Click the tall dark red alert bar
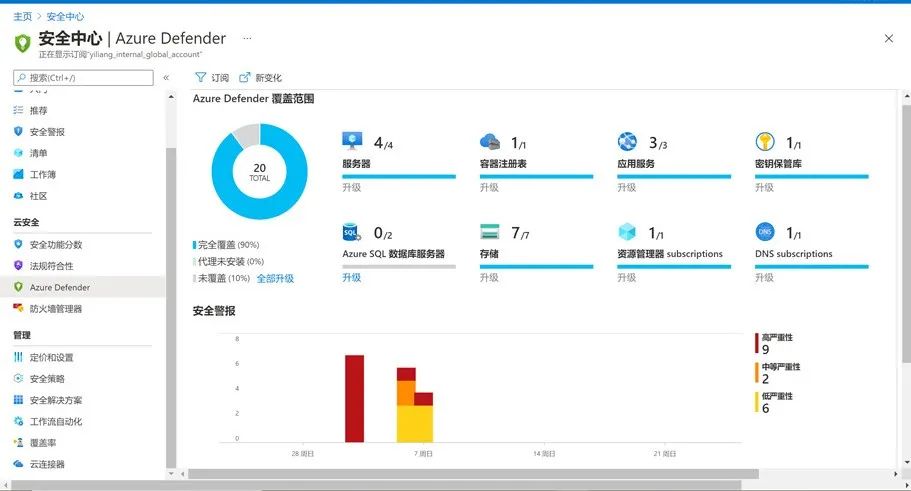The width and height of the screenshot is (911, 491). [x=354, y=399]
